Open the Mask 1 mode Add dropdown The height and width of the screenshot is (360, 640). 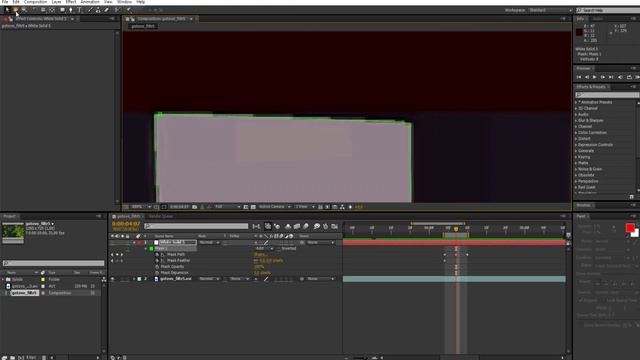[264, 249]
